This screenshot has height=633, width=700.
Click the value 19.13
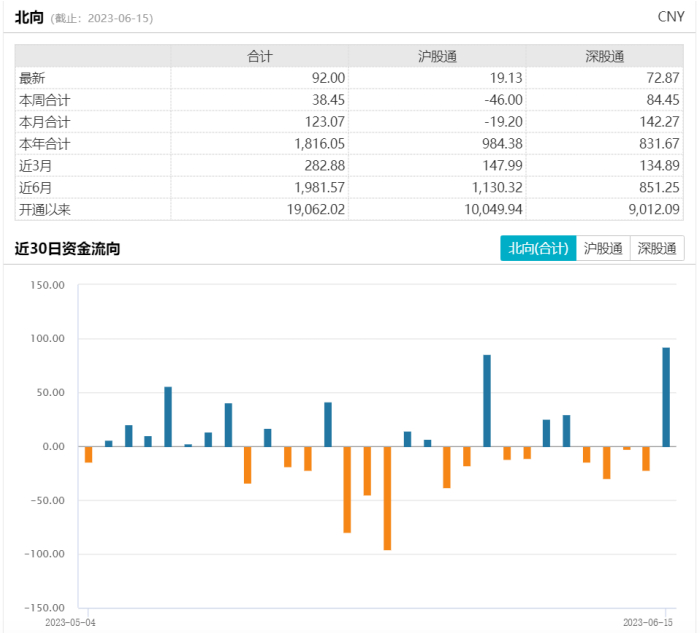pyautogui.click(x=506, y=78)
